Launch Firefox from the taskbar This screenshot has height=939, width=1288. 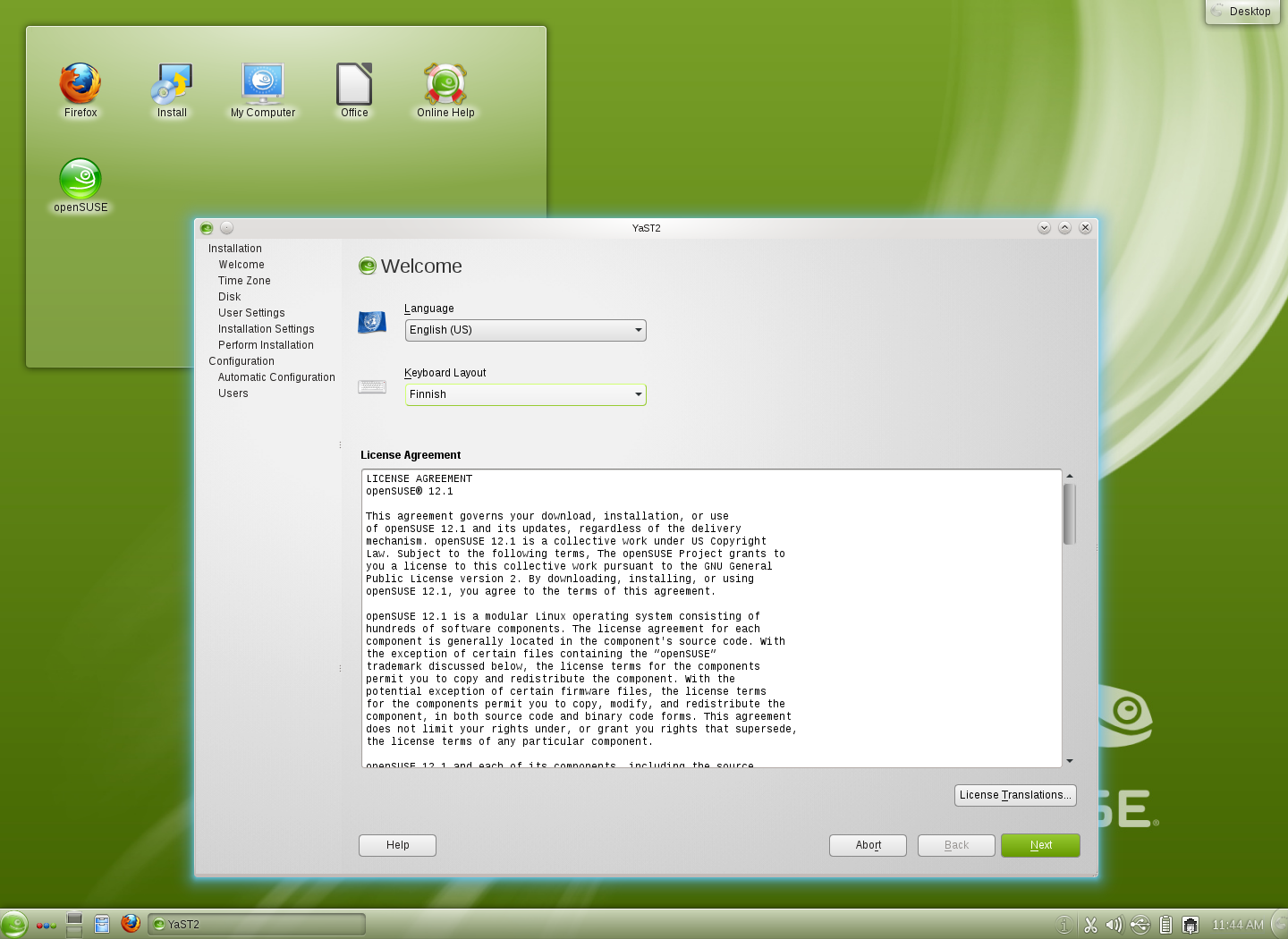pos(131,924)
